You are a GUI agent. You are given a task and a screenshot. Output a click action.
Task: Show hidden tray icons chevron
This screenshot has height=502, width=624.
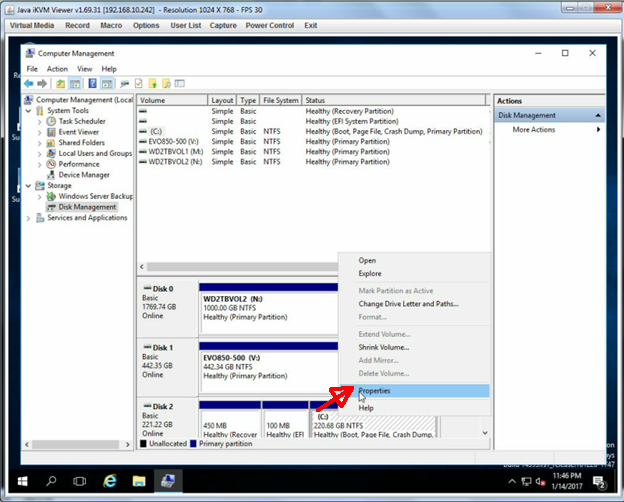tap(512, 482)
